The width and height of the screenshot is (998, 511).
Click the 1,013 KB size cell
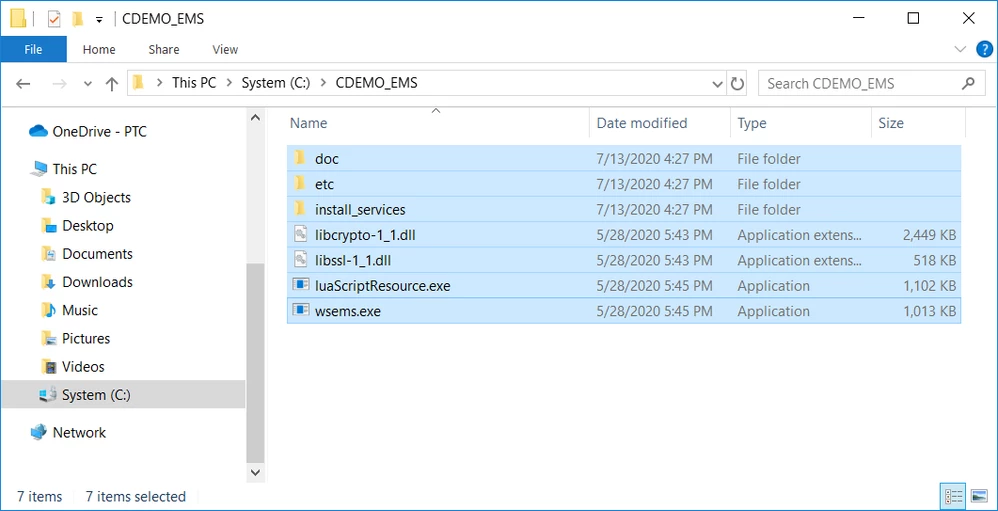coord(929,311)
